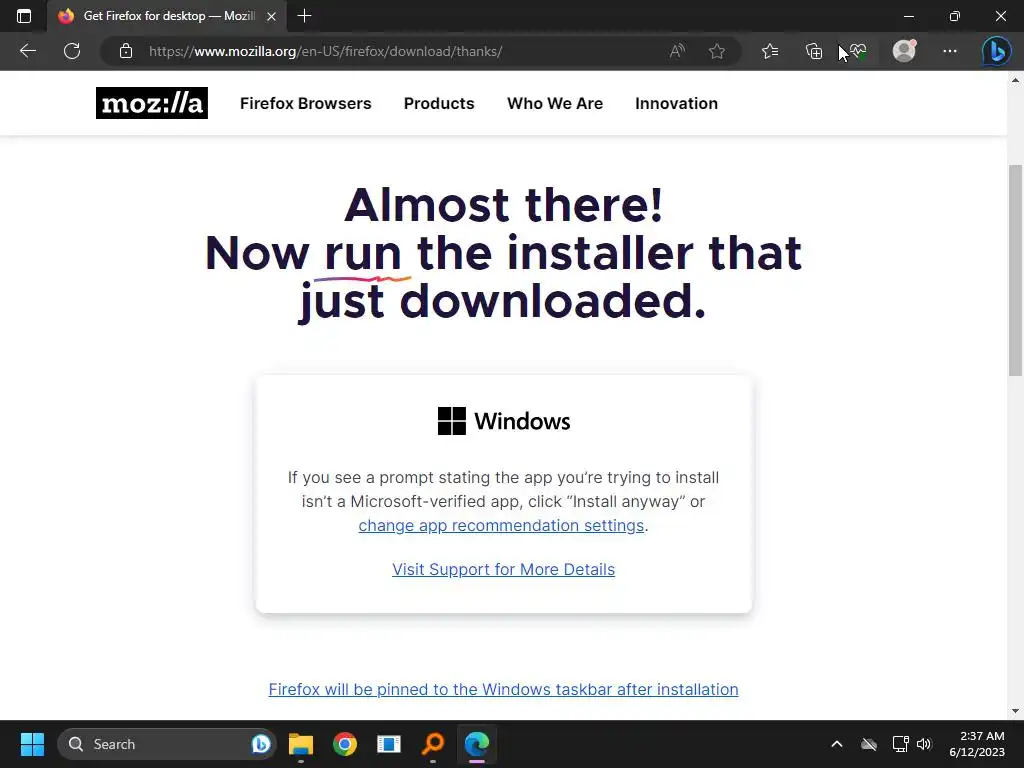1024x768 pixels.
Task: Open Settings and more ellipsis menu
Action: [950, 51]
